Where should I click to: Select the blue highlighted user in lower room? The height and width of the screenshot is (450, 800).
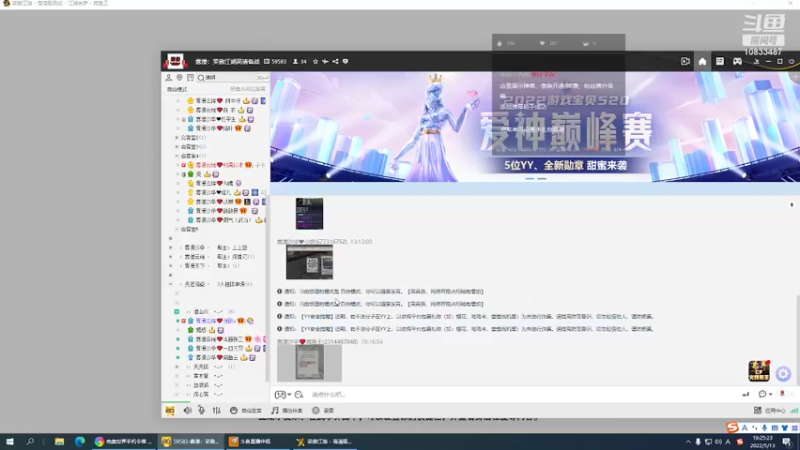click(x=216, y=321)
